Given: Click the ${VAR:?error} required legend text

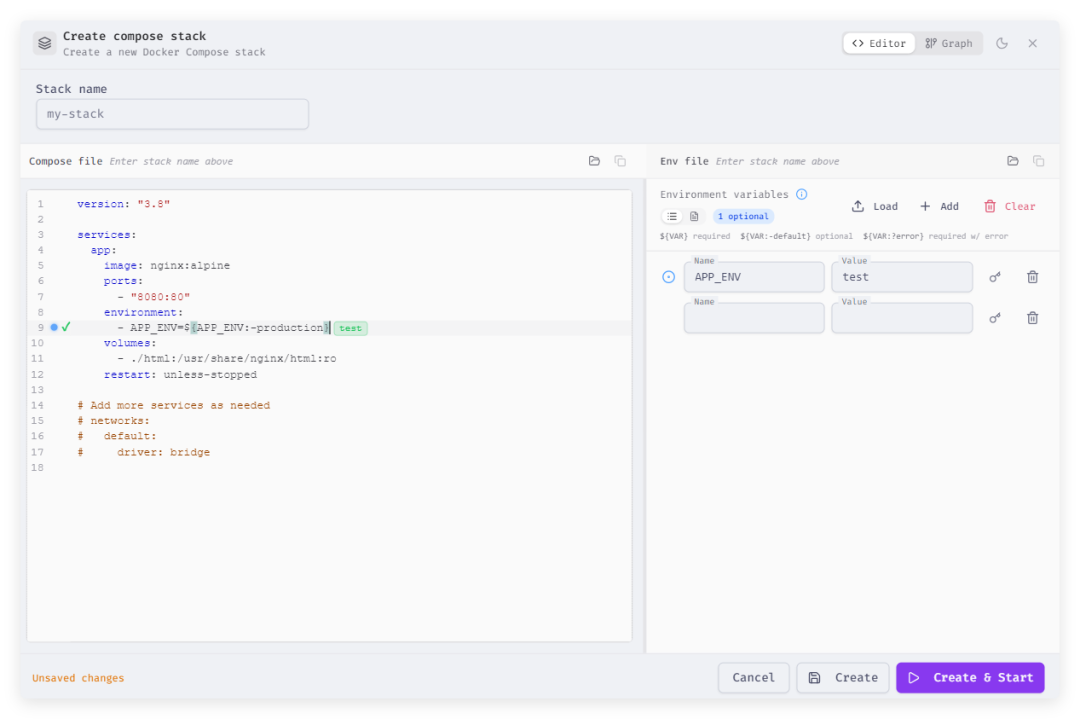Looking at the screenshot, I should pos(935,236).
